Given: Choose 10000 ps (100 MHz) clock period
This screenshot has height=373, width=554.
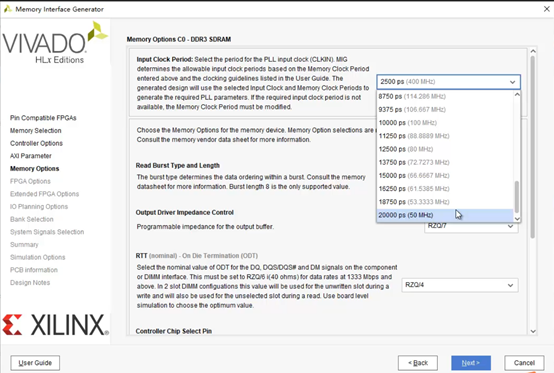Looking at the screenshot, I should [x=445, y=123].
